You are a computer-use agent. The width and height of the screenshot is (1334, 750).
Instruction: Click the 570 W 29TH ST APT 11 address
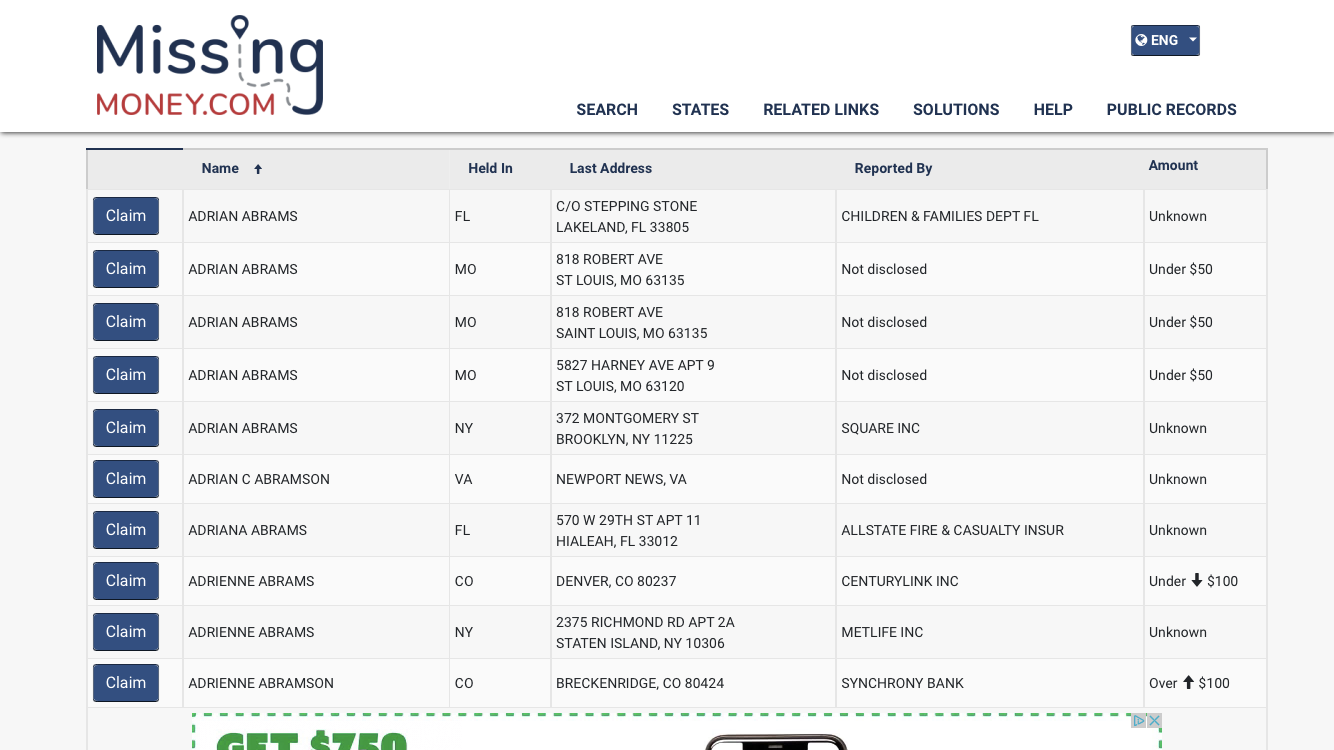(693, 530)
